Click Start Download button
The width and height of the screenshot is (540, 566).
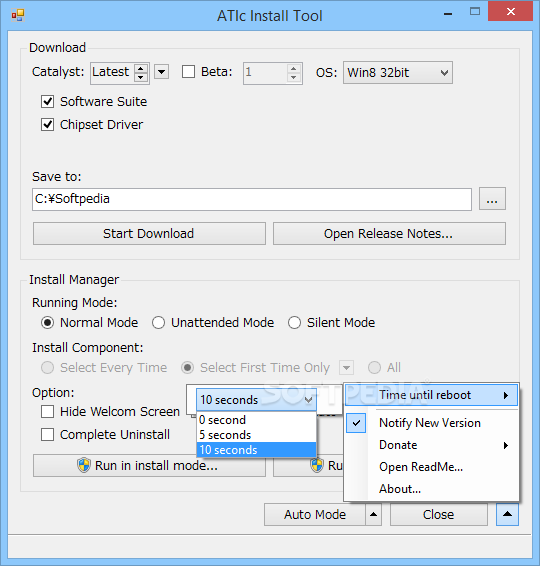pyautogui.click(x=149, y=234)
